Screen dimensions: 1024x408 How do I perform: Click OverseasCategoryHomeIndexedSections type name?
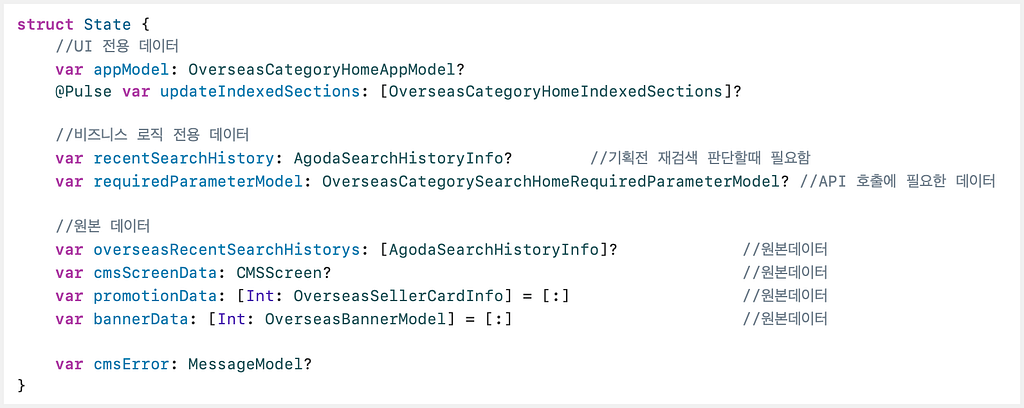tap(556, 91)
